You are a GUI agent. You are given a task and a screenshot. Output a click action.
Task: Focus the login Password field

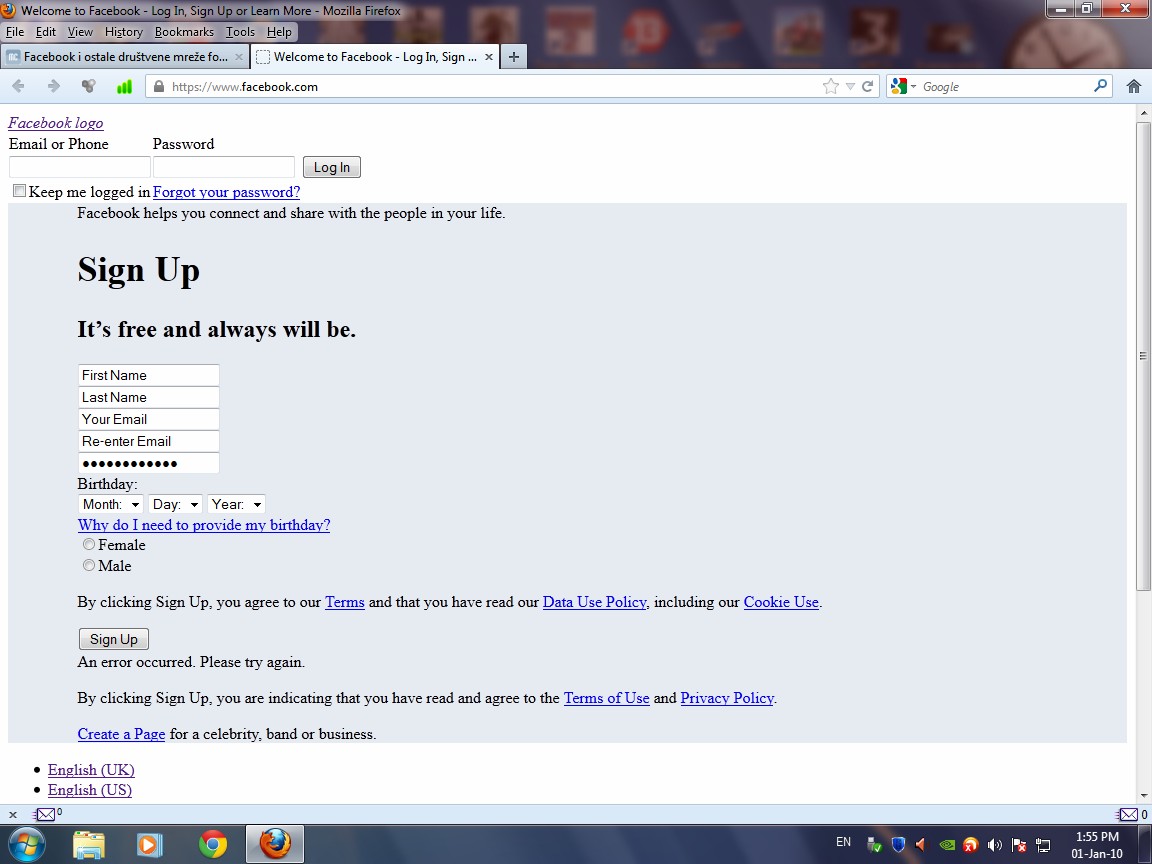point(223,167)
